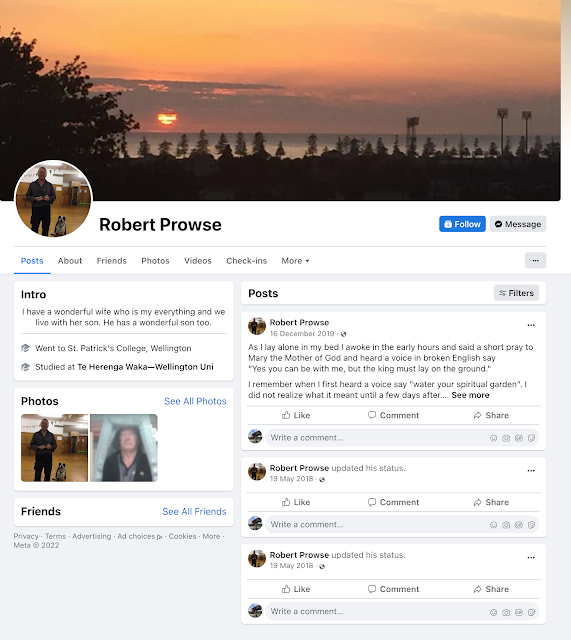Switch to the About tab
This screenshot has width=571, height=640.
coord(70,261)
